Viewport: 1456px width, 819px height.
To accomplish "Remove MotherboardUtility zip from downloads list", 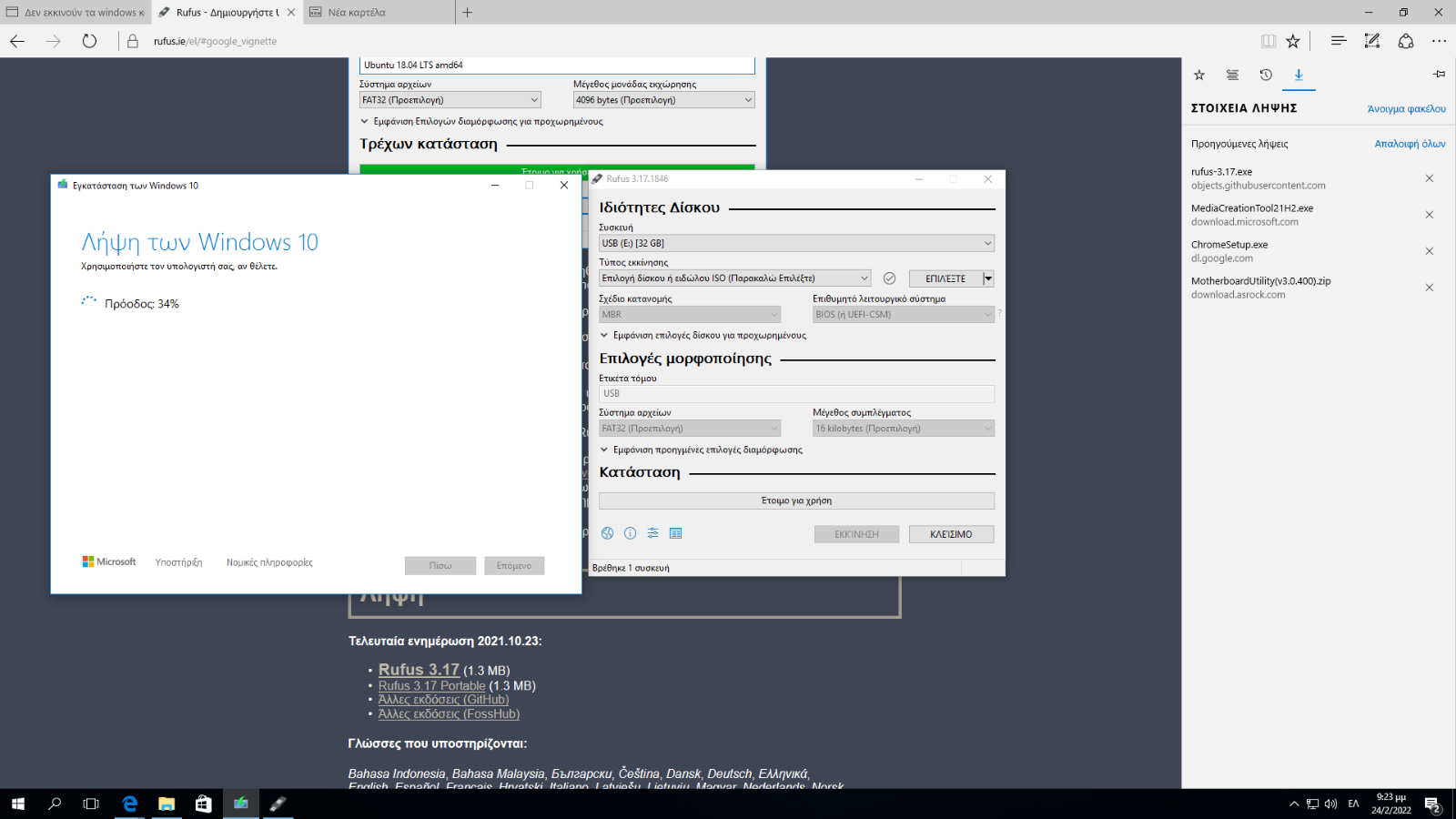I will 1429,288.
